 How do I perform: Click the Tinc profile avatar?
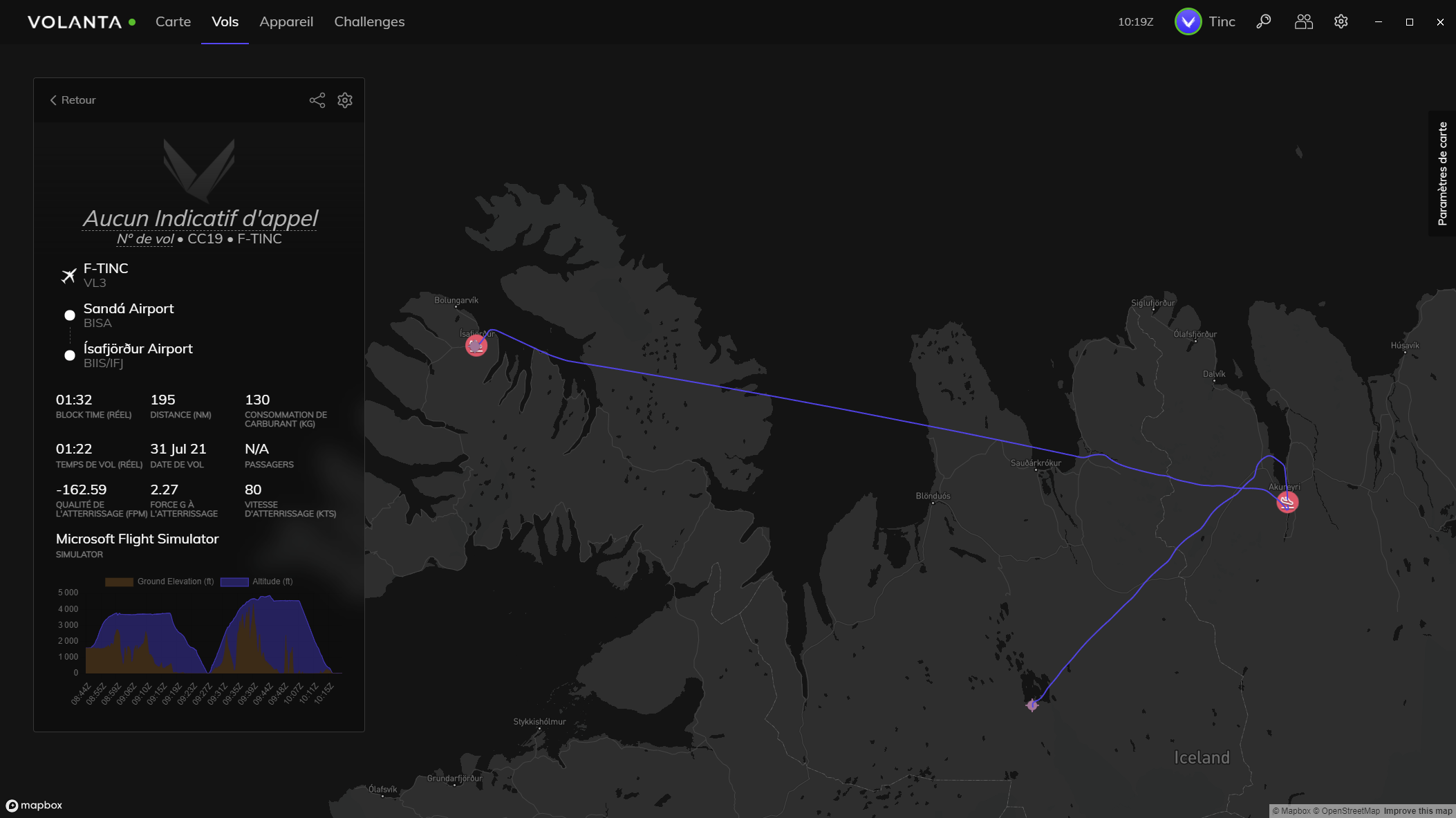click(1188, 21)
